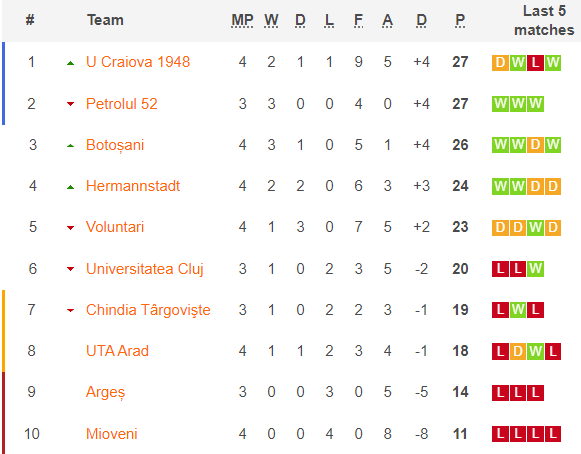Open the Mioveni team link

[112, 434]
